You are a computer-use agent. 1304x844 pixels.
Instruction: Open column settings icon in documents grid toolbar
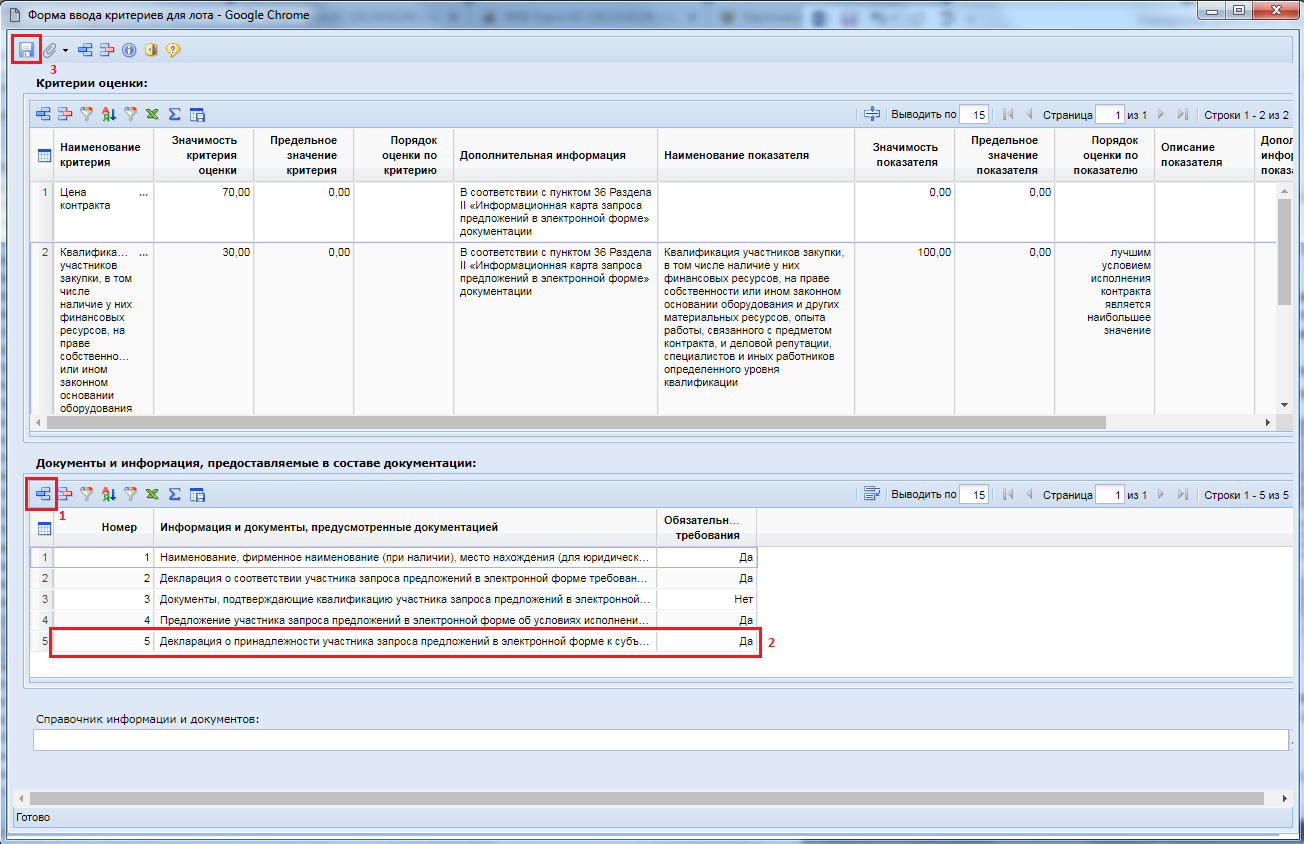[x=197, y=493]
